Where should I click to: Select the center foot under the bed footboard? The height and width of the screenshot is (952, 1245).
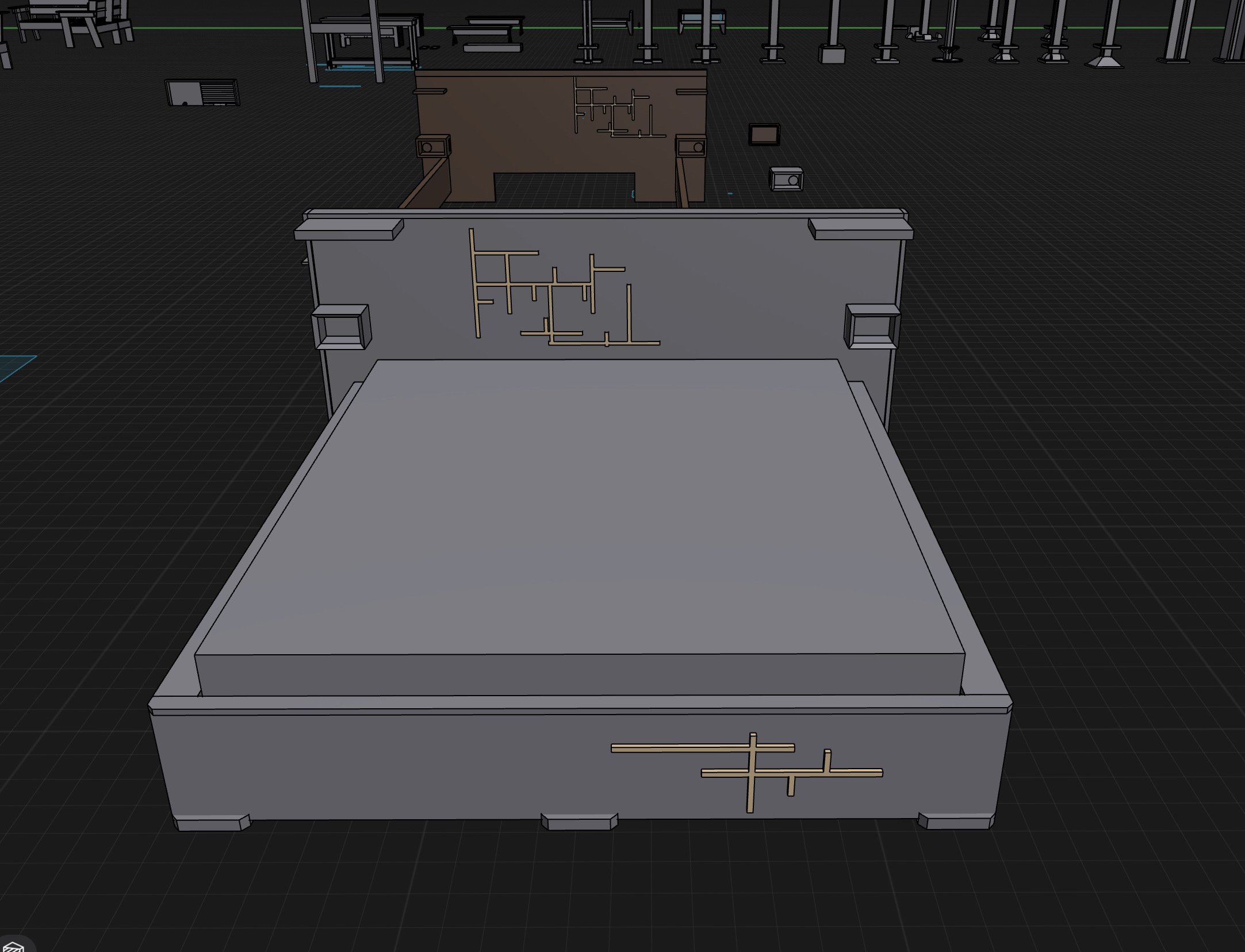tap(579, 822)
